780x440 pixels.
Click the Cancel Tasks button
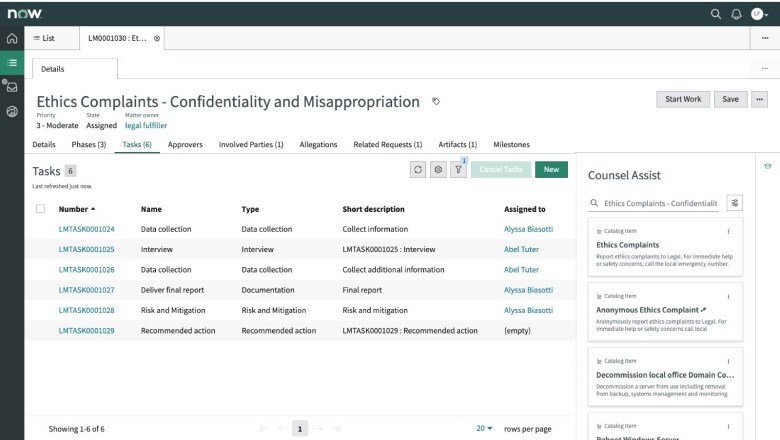click(501, 170)
